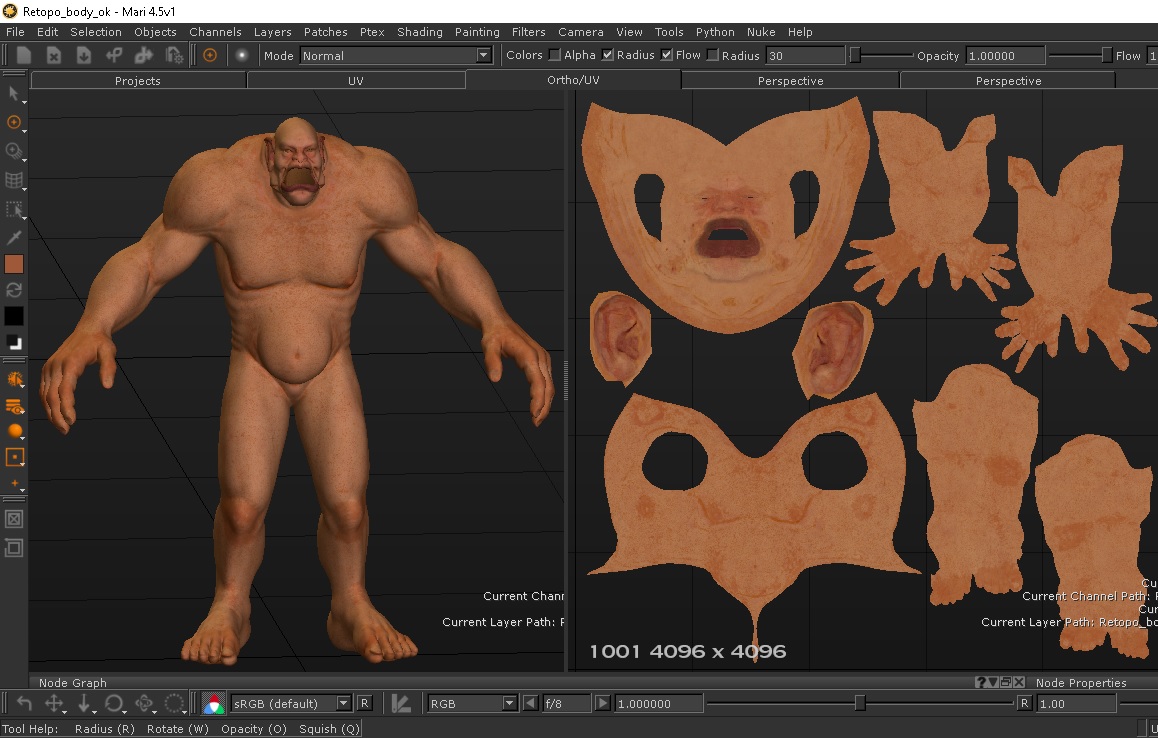Enable the Flow checkbox before Radius field
The image size is (1158, 738).
click(x=712, y=55)
